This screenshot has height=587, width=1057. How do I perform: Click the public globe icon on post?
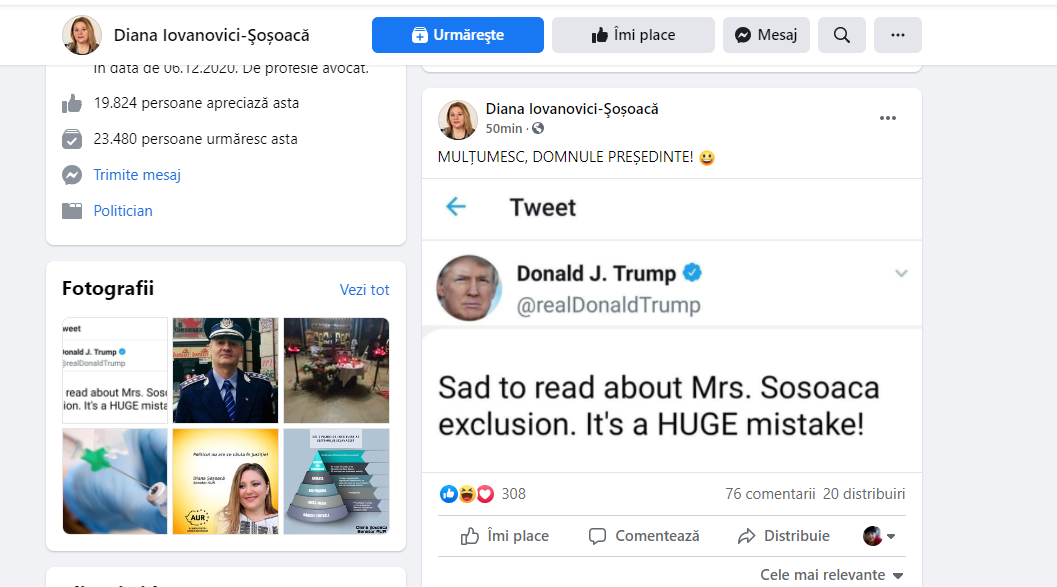point(538,128)
